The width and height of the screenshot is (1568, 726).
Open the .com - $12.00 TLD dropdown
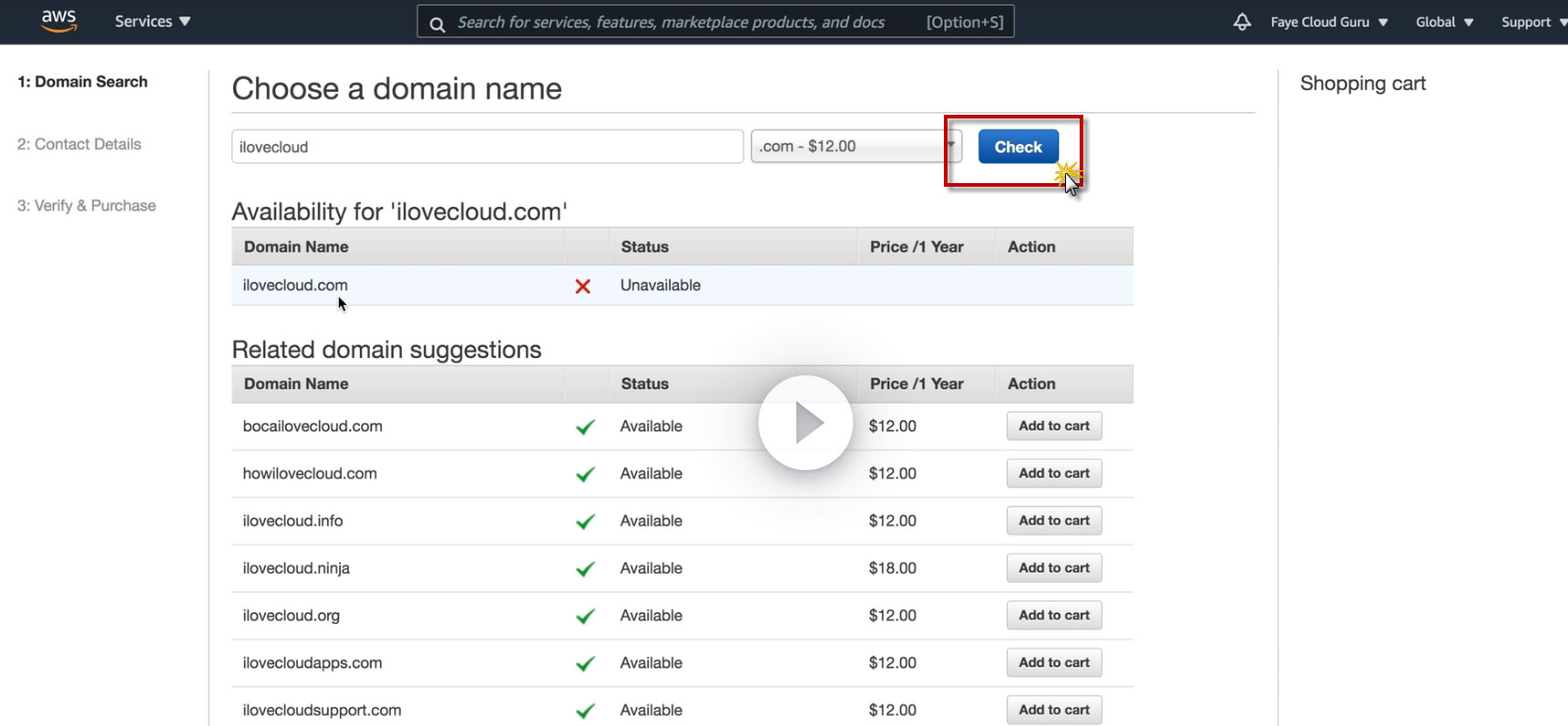(855, 147)
